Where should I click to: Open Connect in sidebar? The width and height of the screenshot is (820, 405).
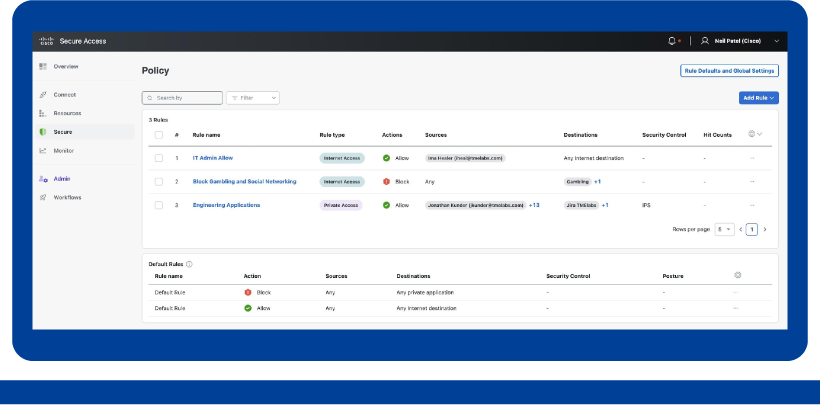(65, 95)
